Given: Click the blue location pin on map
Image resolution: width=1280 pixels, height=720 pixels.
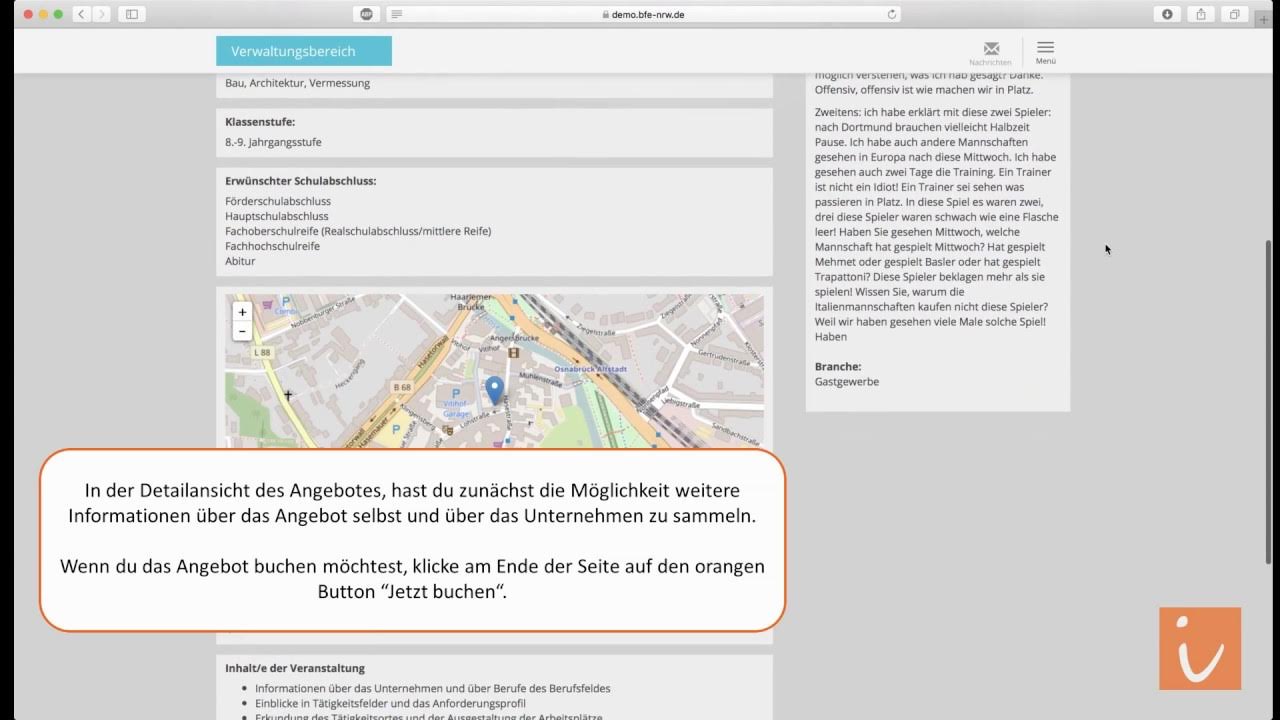Looking at the screenshot, I should click(x=494, y=390).
